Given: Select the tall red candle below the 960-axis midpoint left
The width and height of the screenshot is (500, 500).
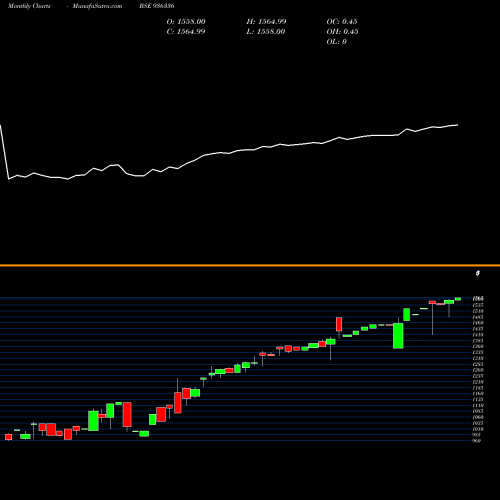Looking at the screenshot, I should [127, 414].
